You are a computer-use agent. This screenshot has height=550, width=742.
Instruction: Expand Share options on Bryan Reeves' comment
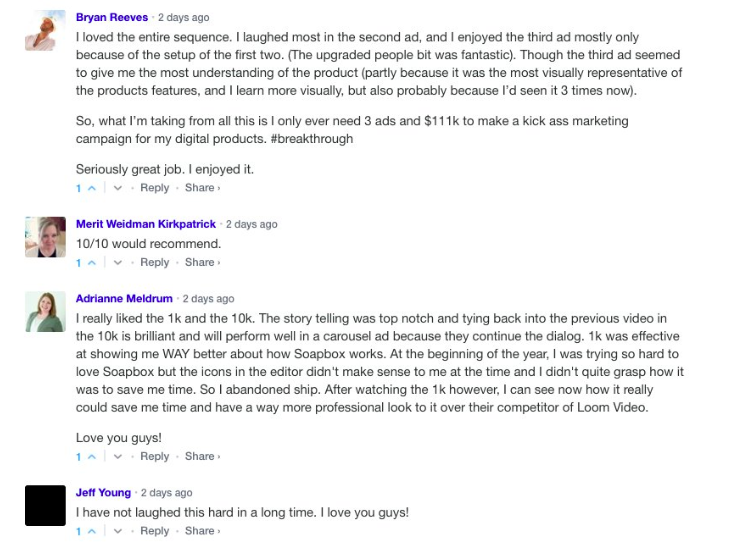coord(203,188)
